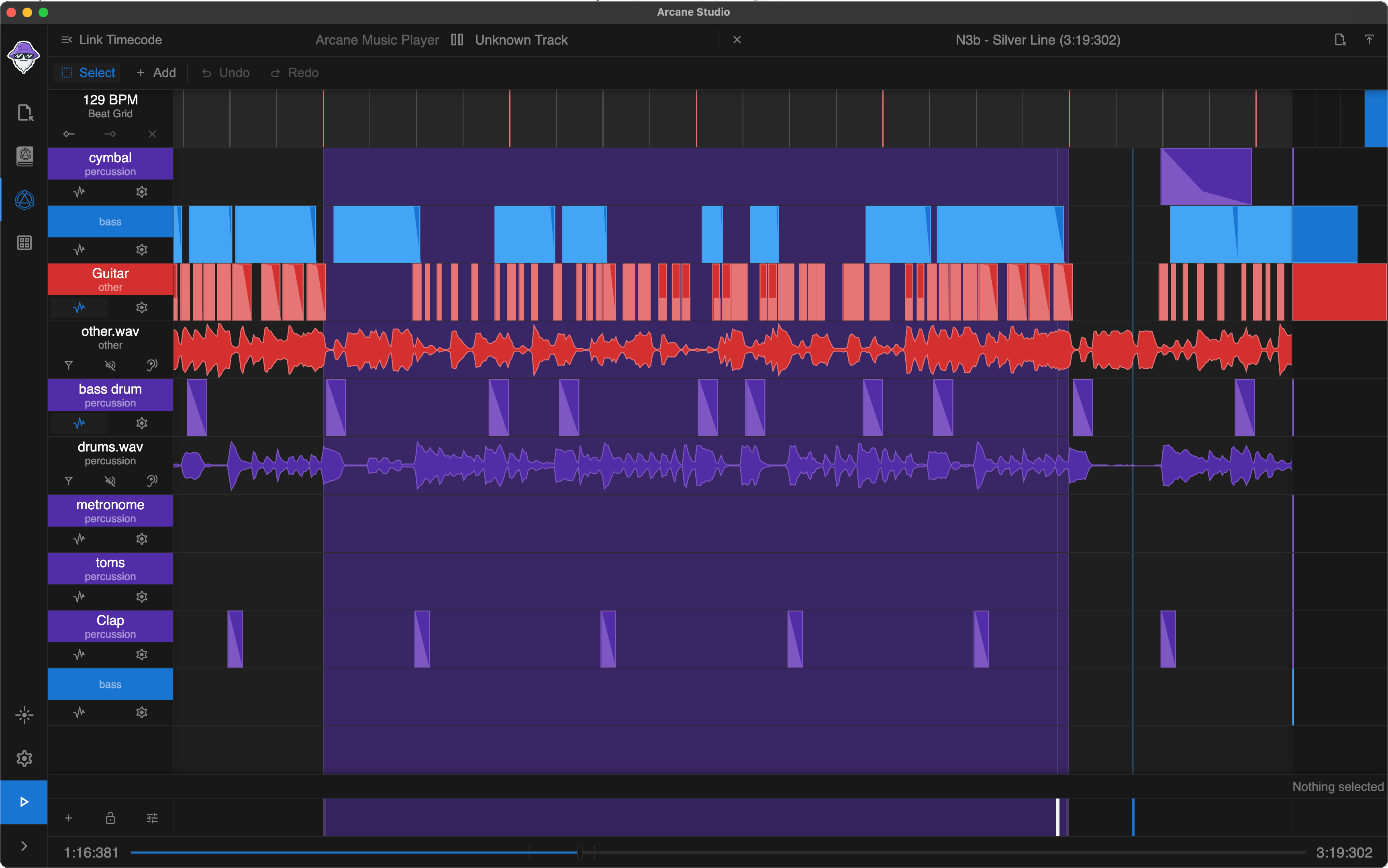
Task: Open the settings gear in left sidebar
Action: point(24,758)
